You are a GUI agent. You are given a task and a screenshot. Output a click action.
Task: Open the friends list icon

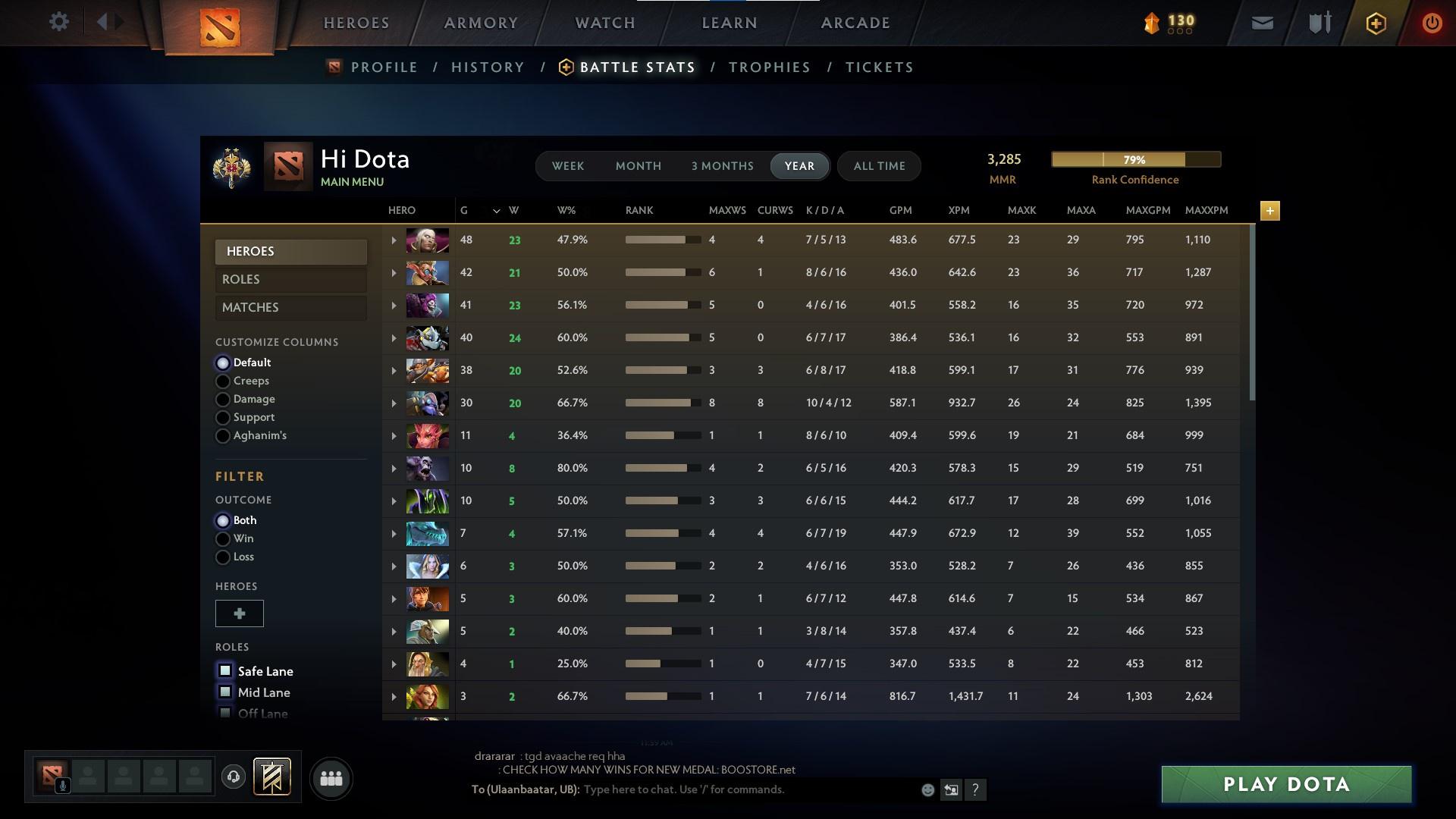click(330, 778)
